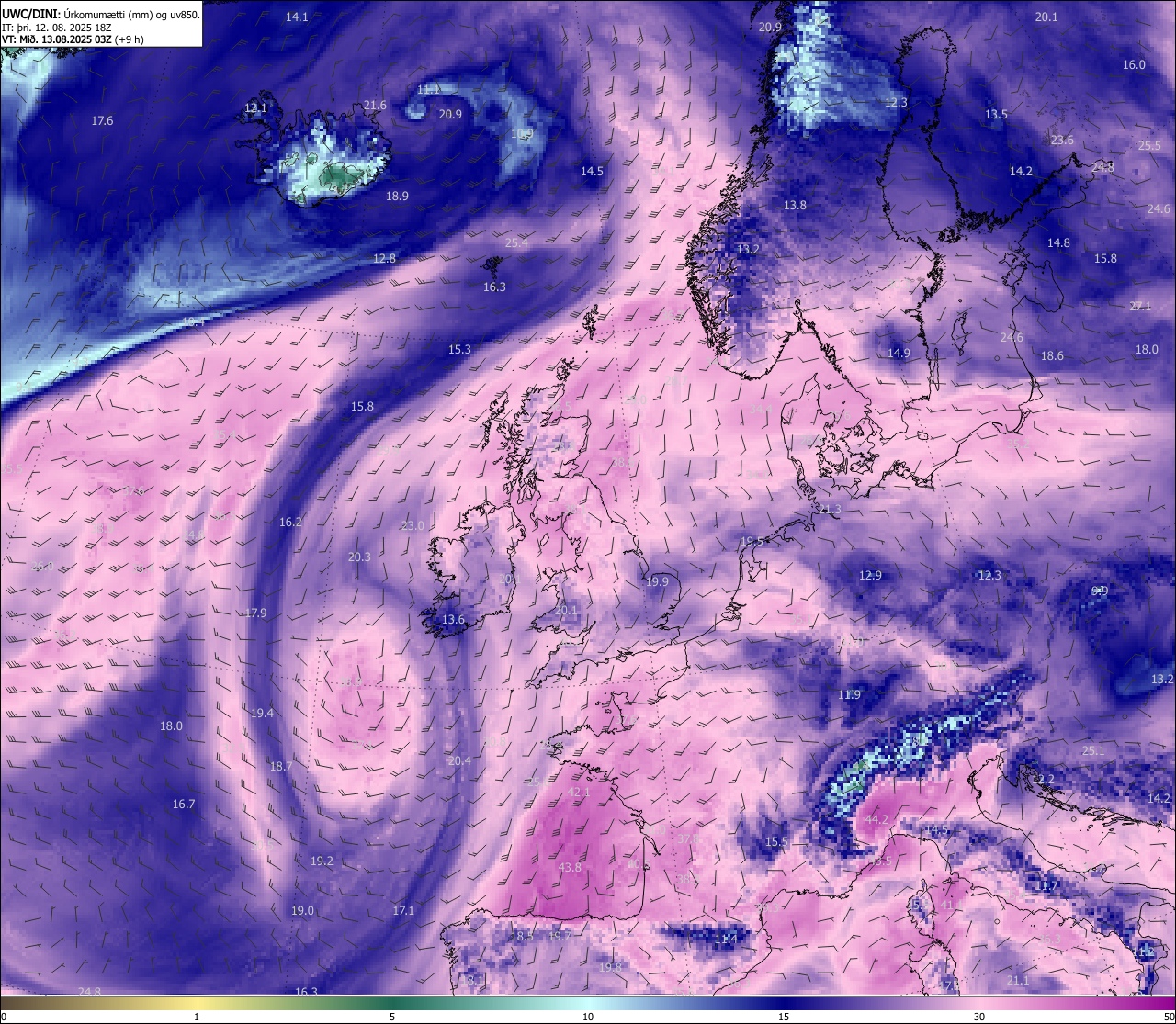Click the value '14.1' at the top edge

point(297,17)
